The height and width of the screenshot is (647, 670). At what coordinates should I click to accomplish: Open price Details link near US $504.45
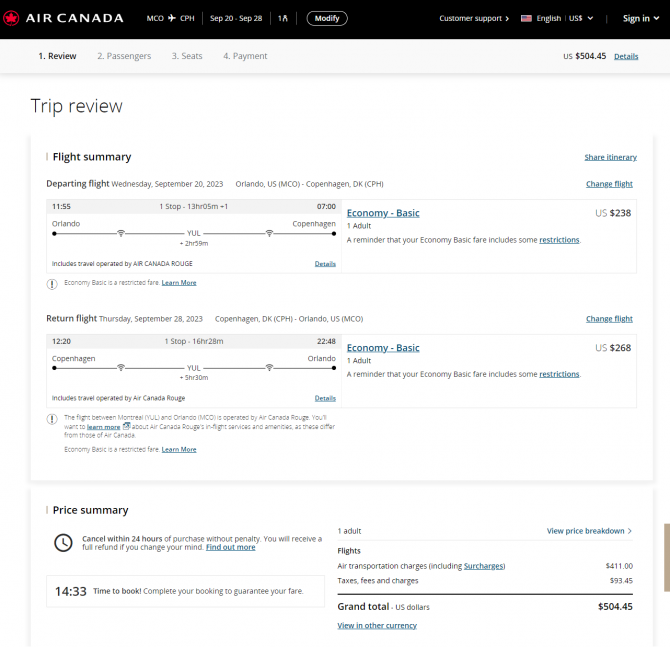[626, 56]
